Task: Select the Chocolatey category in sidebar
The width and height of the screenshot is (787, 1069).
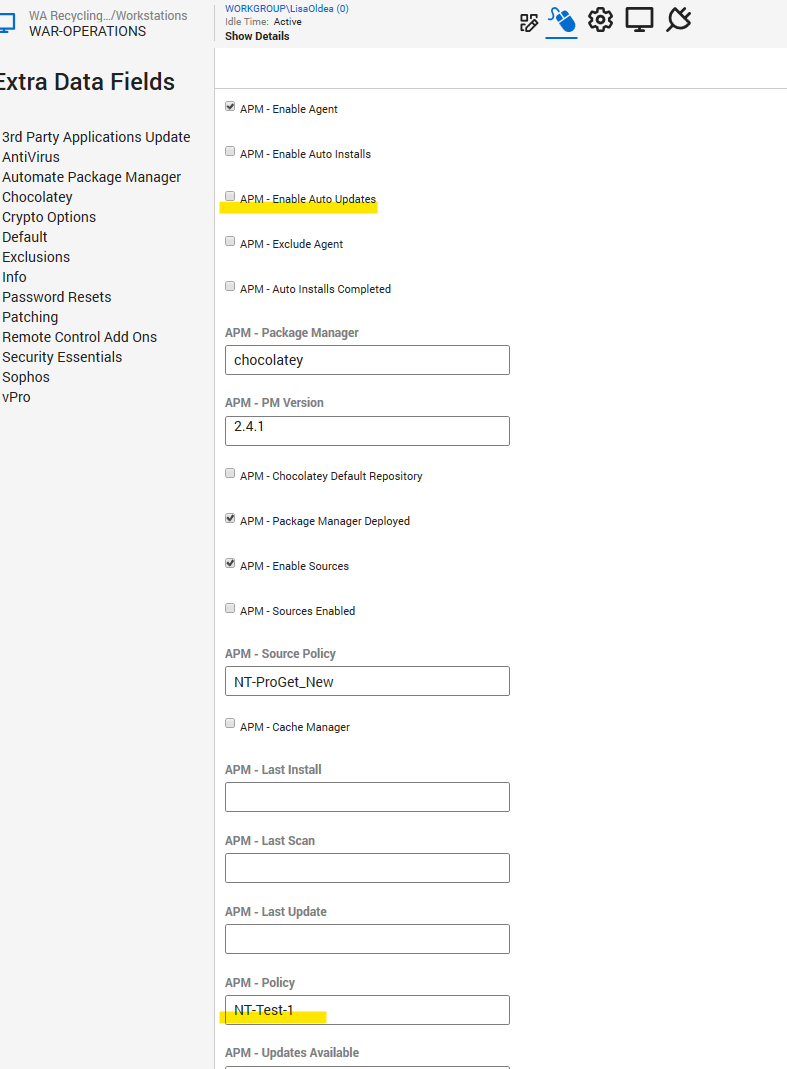Action: point(37,197)
